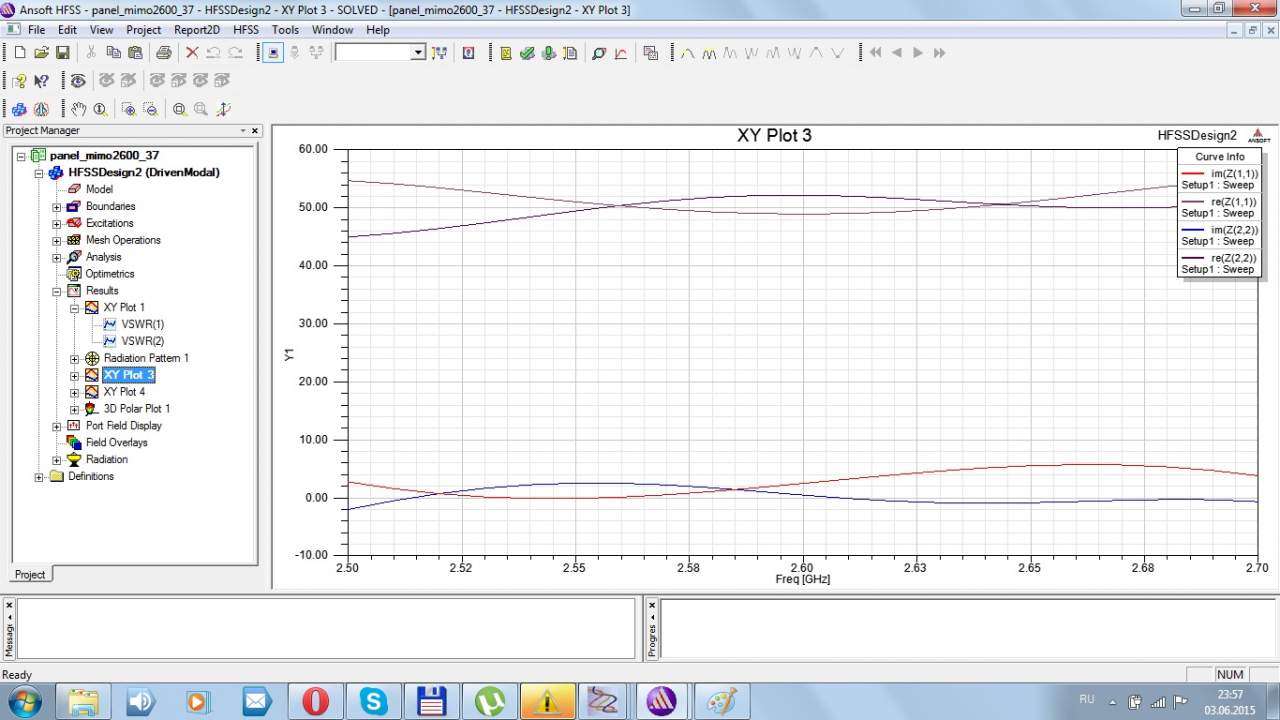Click the Print icon in toolbar
The image size is (1280, 720).
(163, 53)
